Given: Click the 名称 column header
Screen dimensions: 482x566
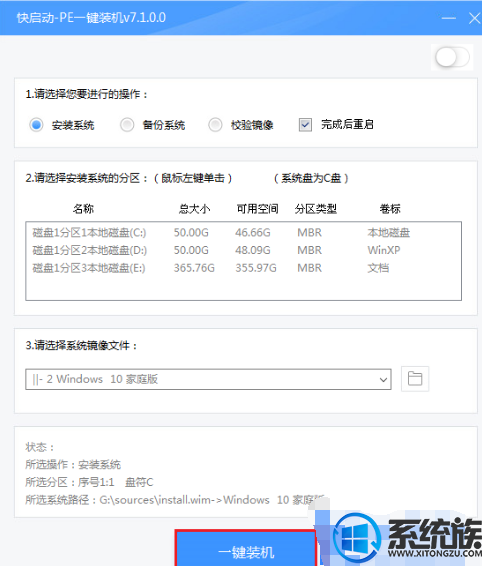Looking at the screenshot, I should 83,209.
